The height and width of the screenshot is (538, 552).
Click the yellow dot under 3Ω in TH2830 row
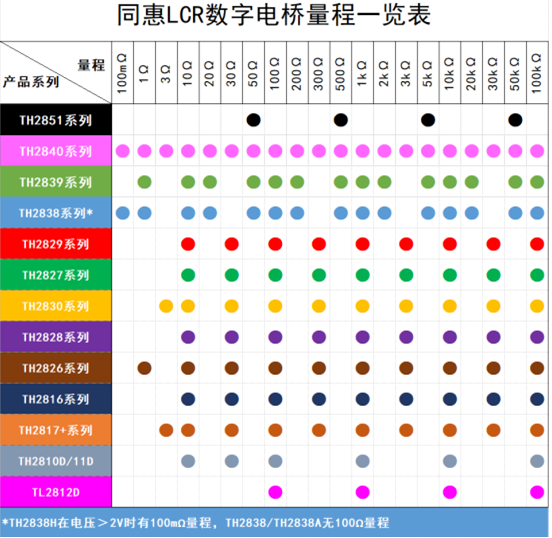[x=166, y=306]
